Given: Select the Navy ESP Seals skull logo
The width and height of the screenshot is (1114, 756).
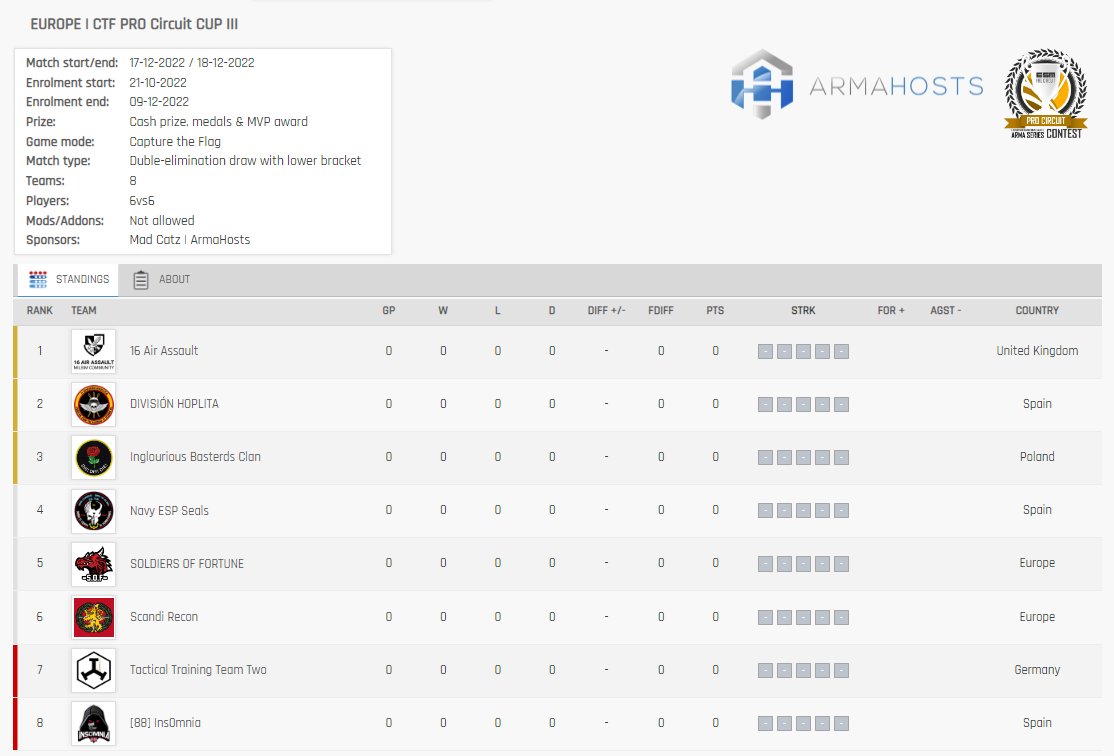Looking at the screenshot, I should click(94, 511).
